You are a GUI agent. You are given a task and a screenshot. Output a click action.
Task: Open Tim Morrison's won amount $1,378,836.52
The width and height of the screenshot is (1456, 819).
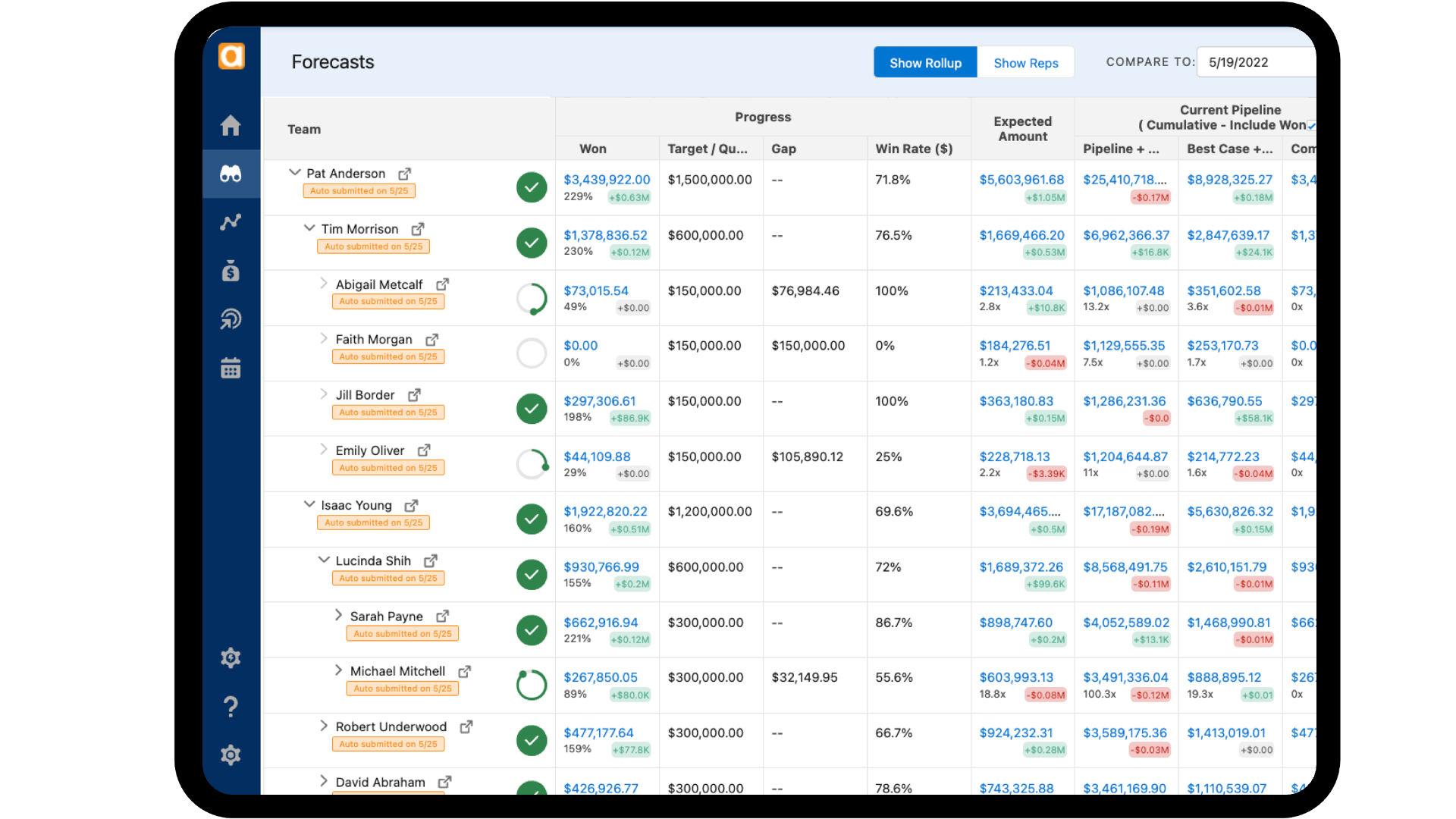(605, 236)
